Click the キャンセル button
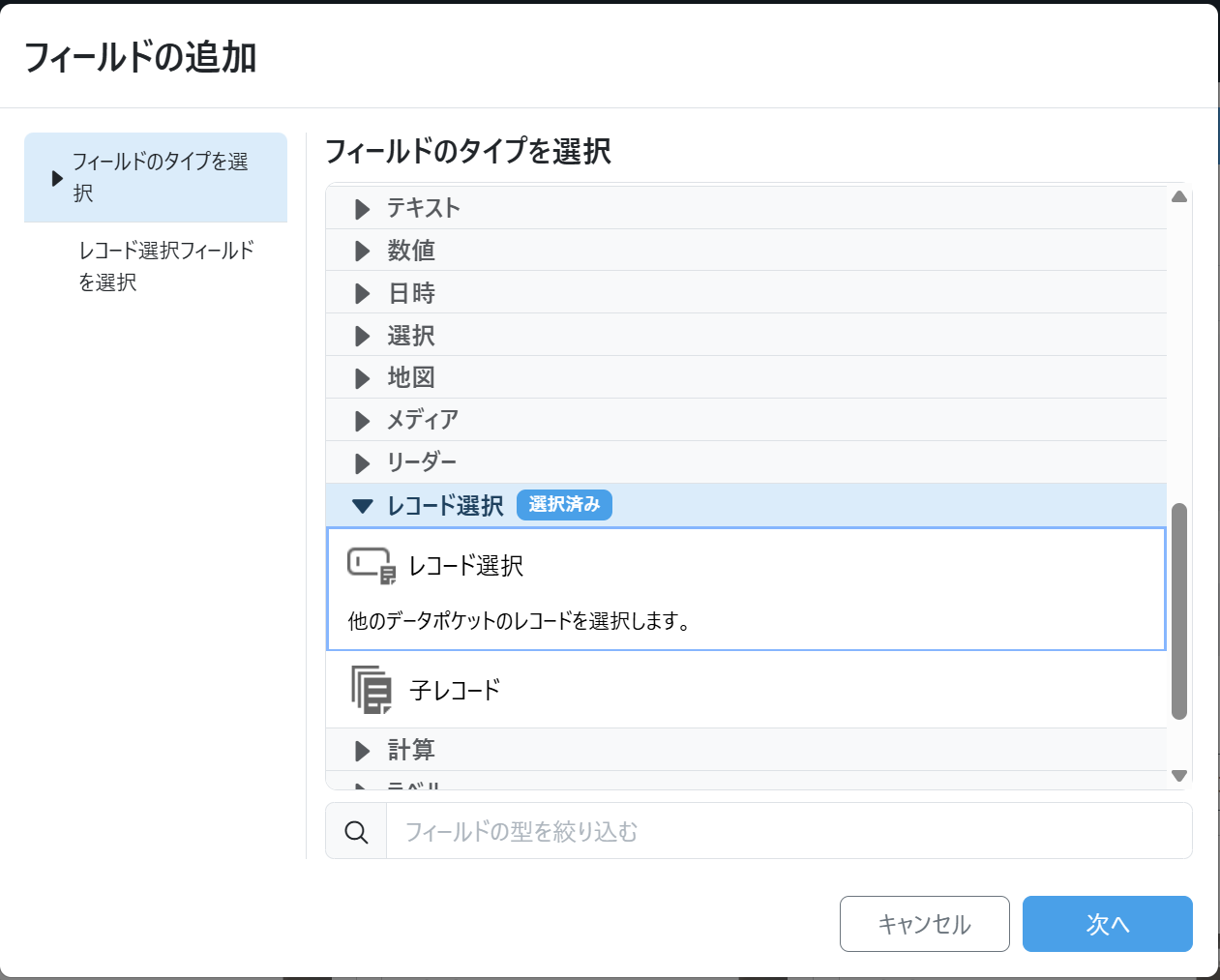This screenshot has height=980, width=1220. (924, 924)
